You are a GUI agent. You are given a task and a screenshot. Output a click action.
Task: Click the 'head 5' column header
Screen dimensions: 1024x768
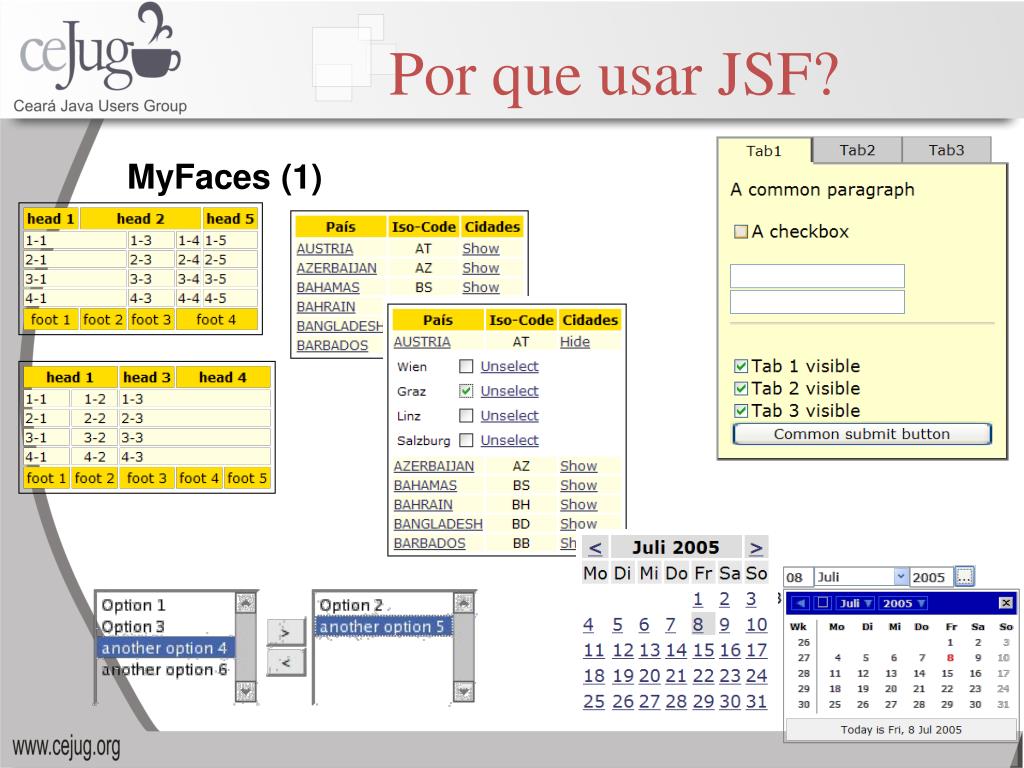pos(230,219)
